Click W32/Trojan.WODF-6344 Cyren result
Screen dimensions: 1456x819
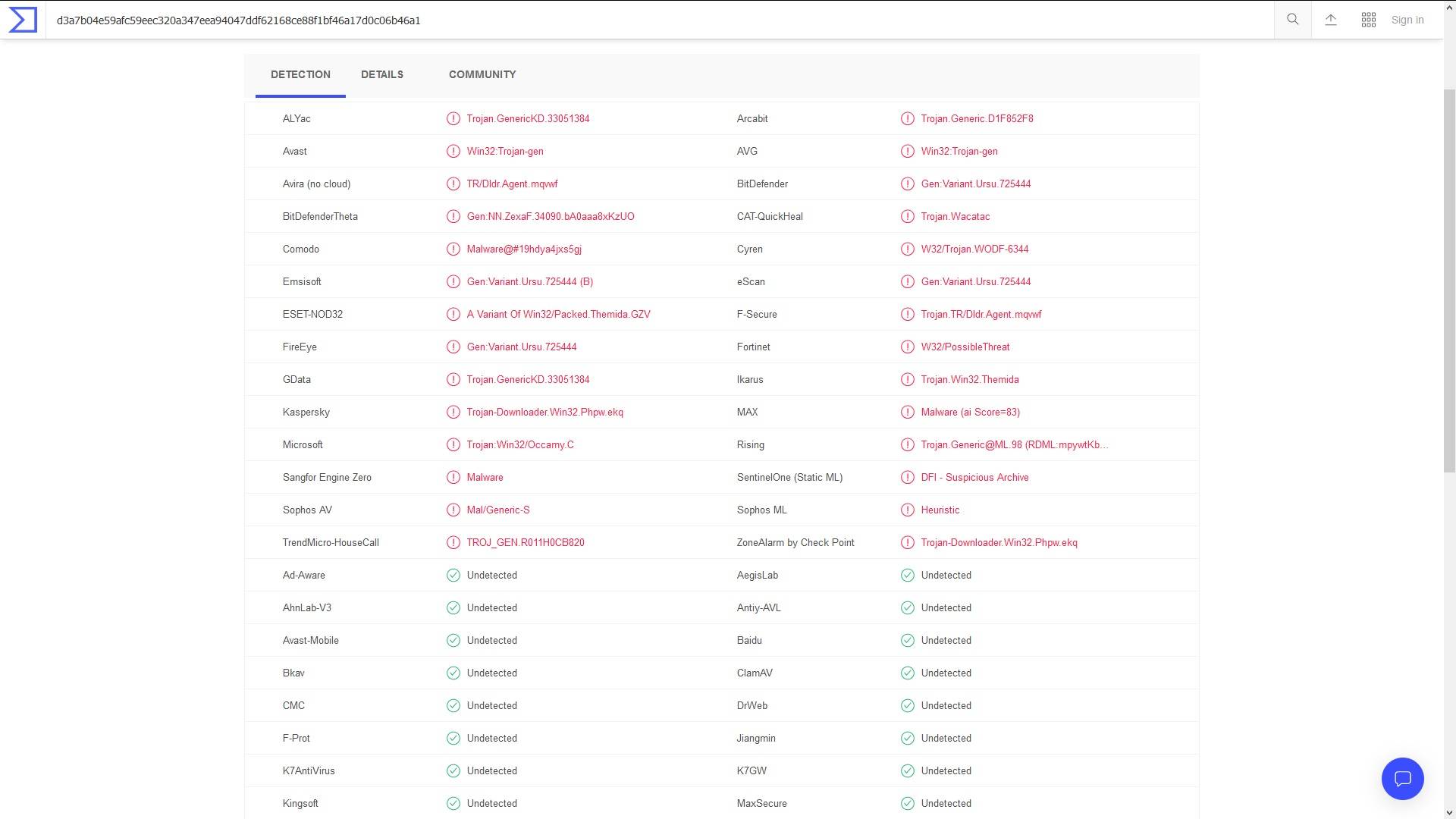tap(974, 249)
